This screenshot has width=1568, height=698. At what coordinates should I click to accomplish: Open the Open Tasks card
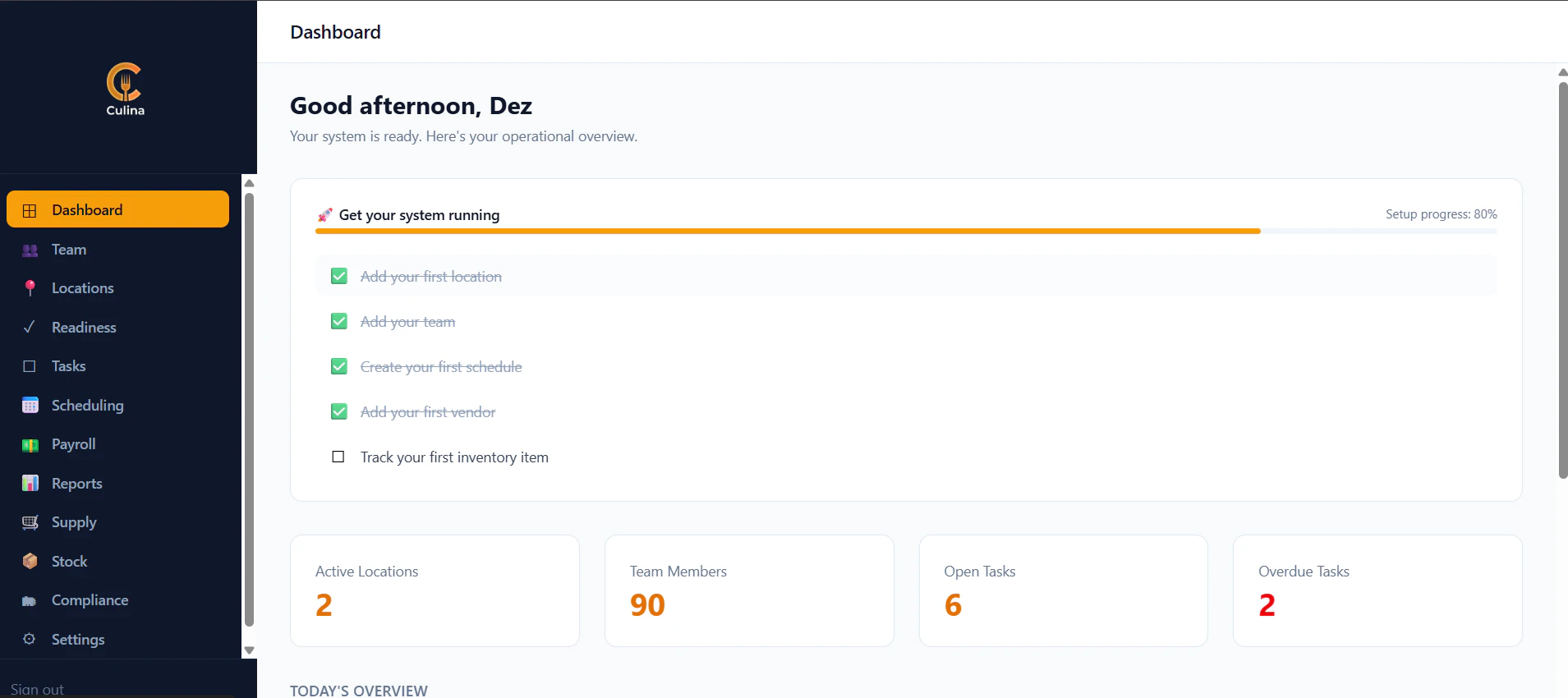[1063, 590]
